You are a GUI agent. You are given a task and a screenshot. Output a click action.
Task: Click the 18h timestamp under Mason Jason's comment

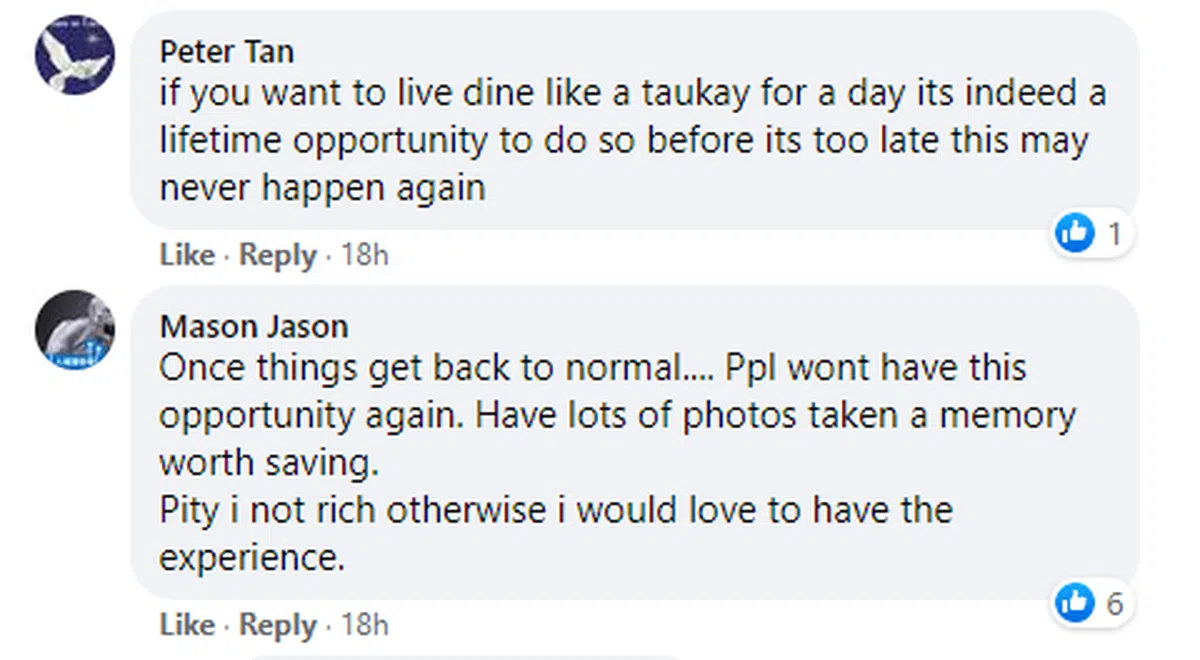click(x=364, y=625)
